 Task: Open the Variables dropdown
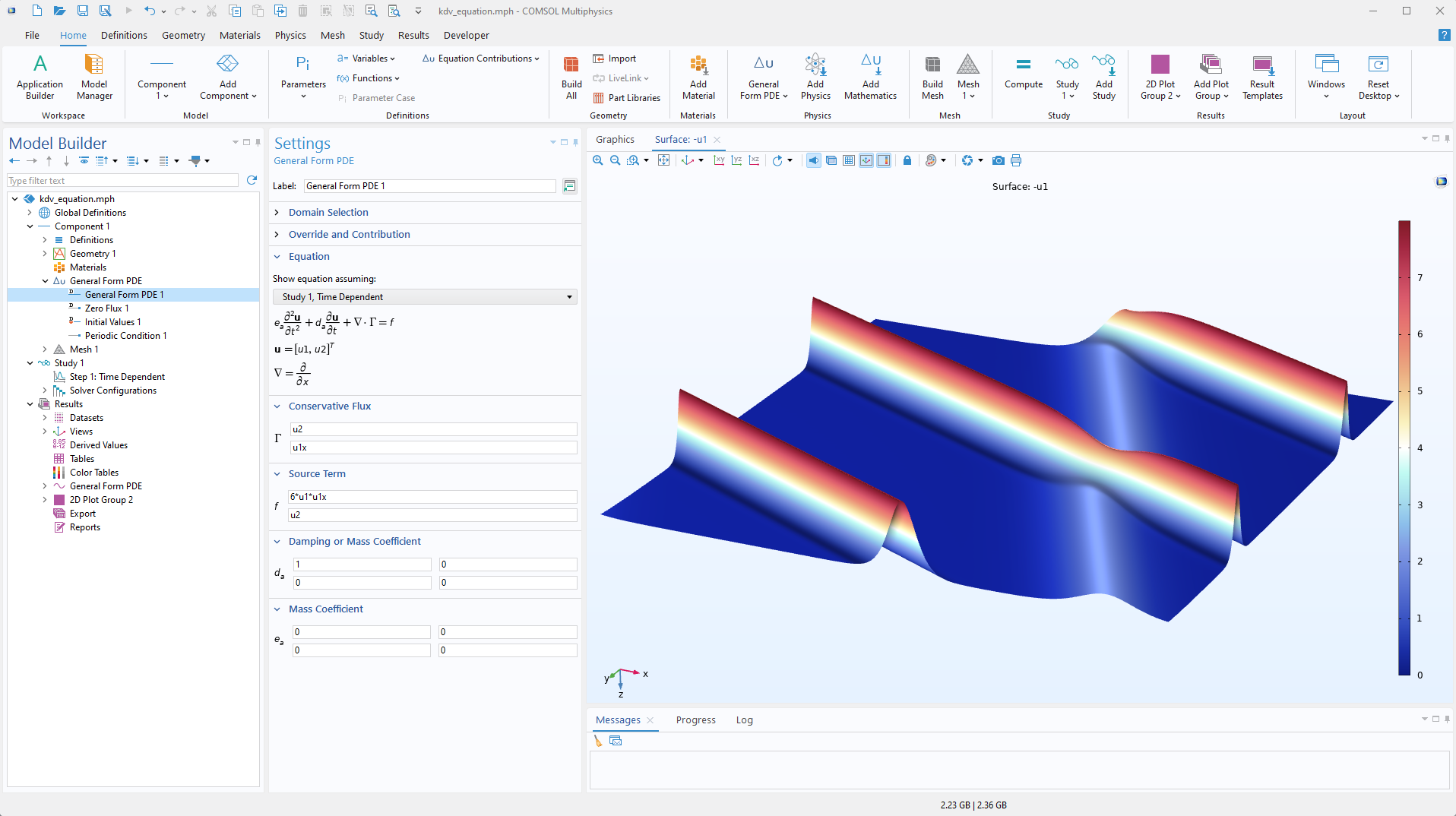pos(367,59)
